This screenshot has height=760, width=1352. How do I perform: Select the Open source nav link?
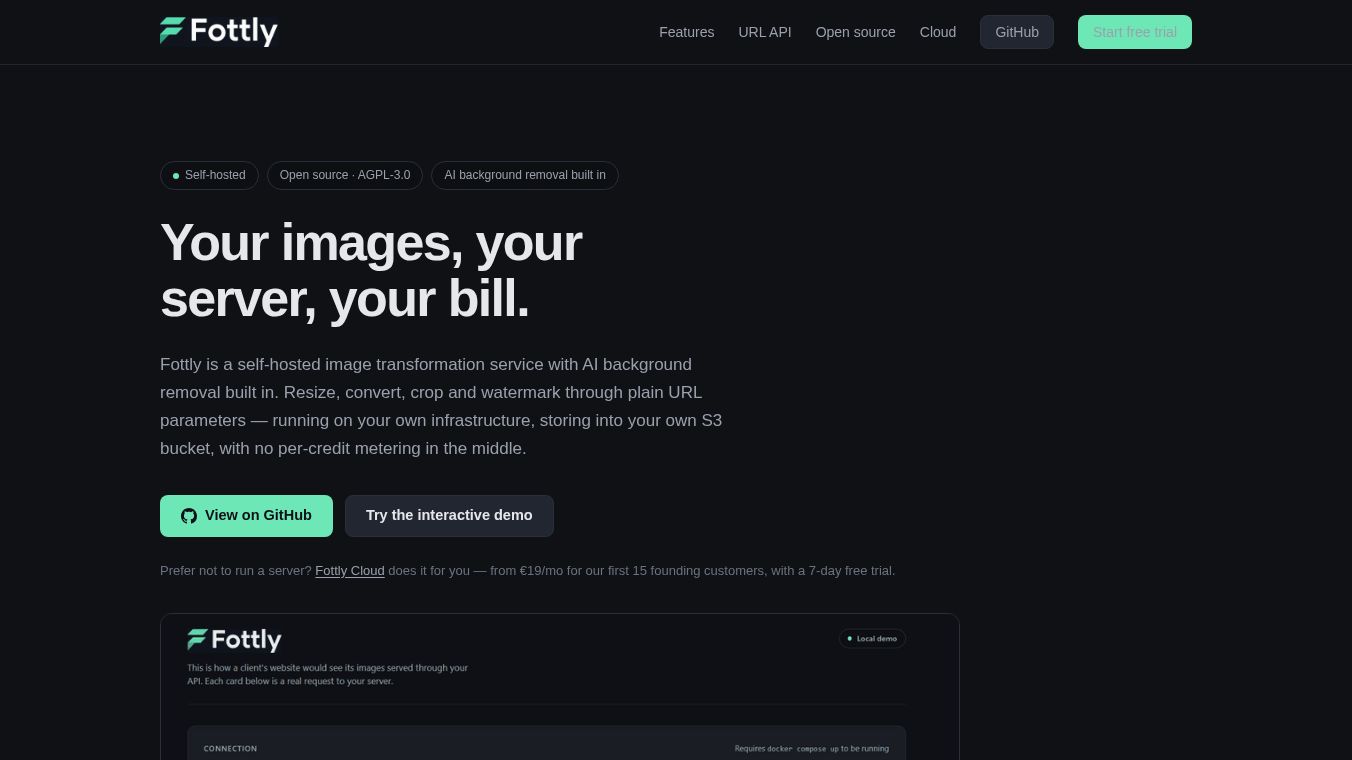(x=856, y=32)
